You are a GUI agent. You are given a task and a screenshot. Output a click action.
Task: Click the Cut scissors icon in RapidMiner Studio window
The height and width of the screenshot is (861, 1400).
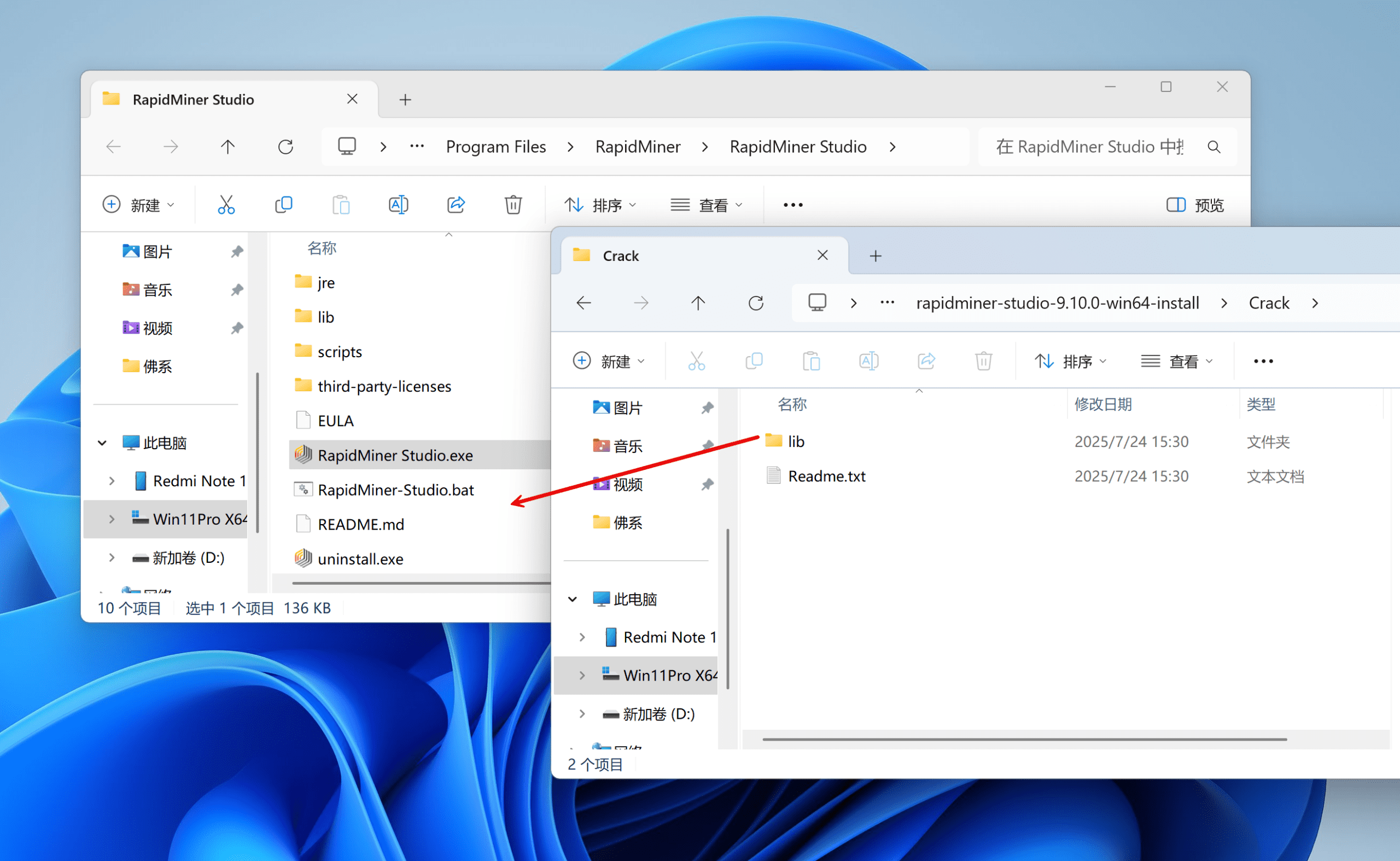click(226, 205)
